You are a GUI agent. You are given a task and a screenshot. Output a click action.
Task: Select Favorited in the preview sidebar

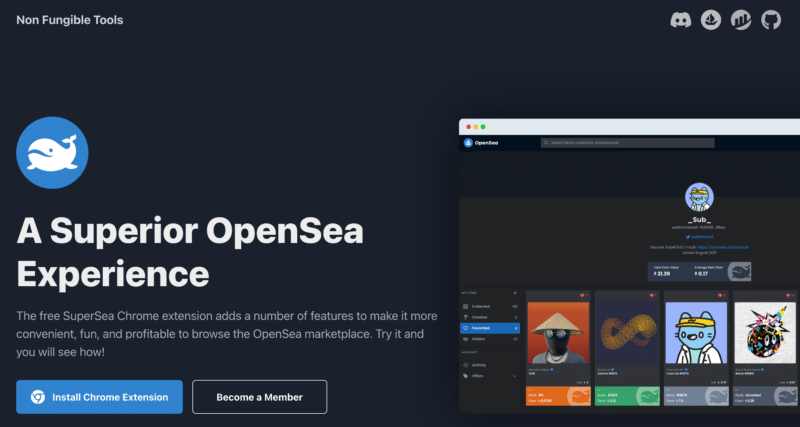(x=490, y=328)
